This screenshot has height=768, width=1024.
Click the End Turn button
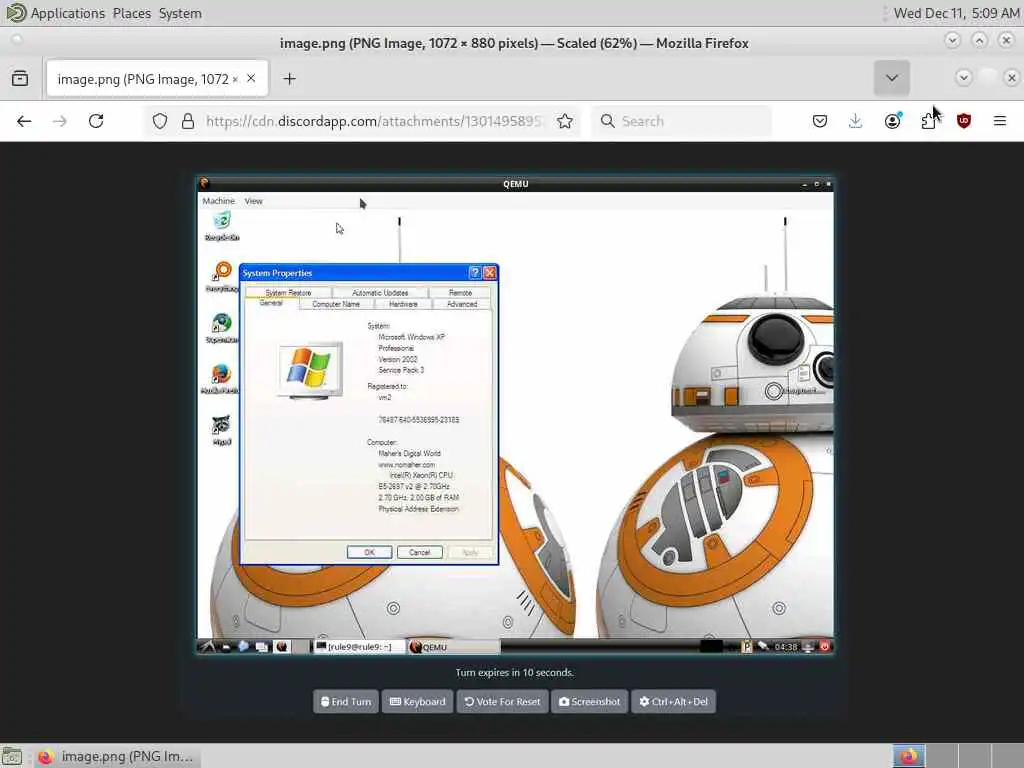pos(345,701)
